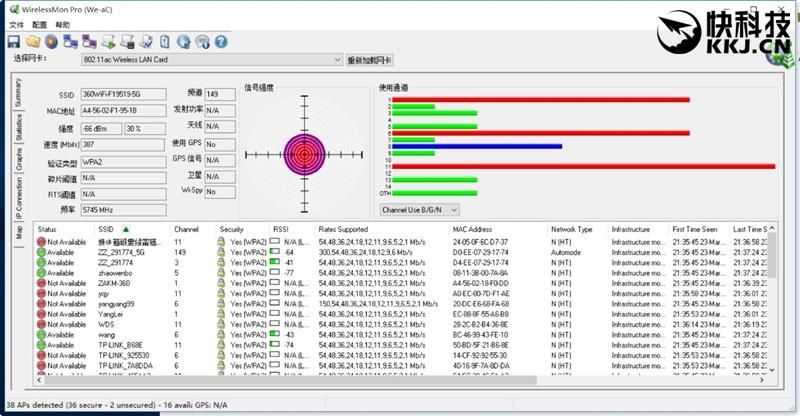Open the 帮助 menu
Screen dimensions: 800x416
[62, 25]
